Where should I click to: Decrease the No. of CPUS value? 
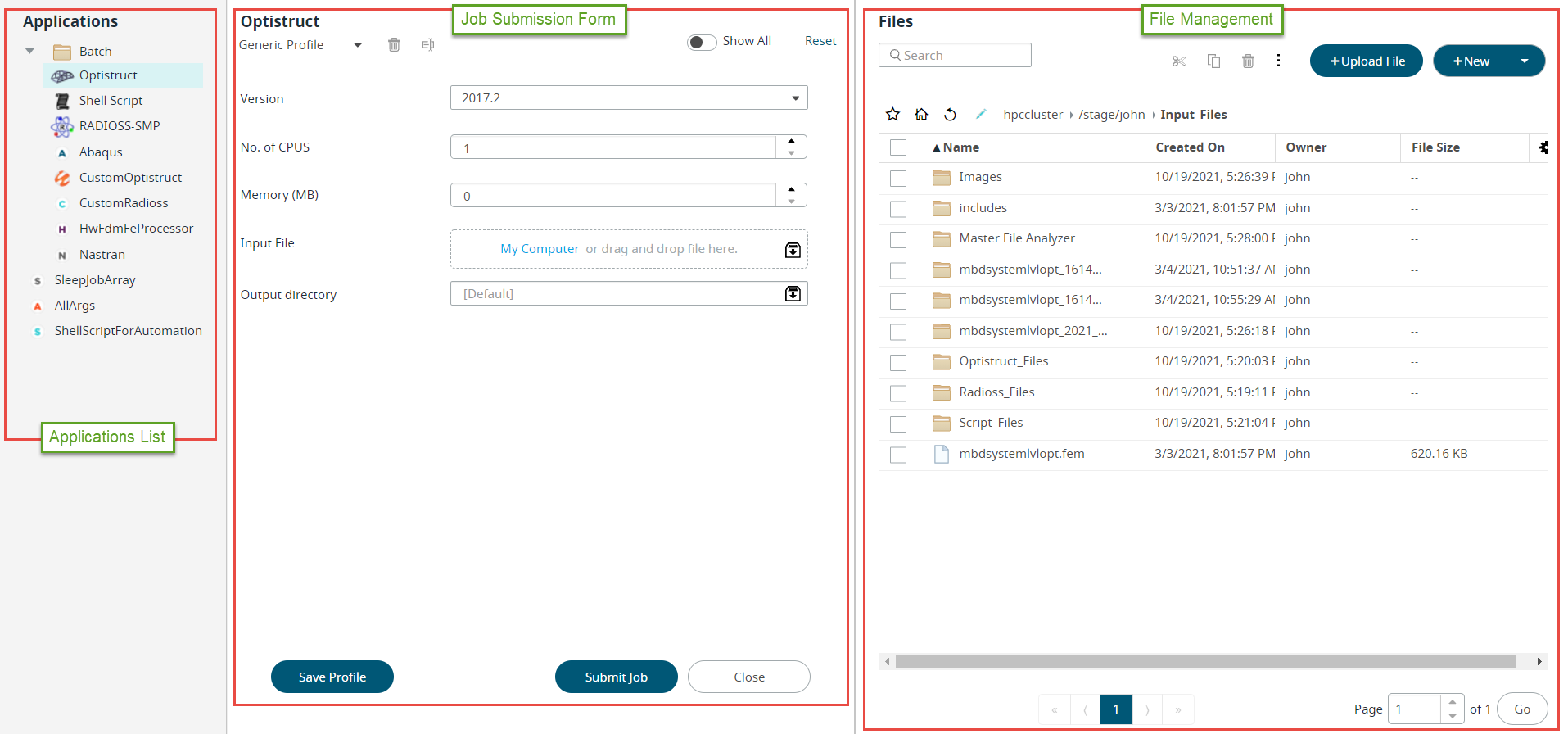coord(791,153)
